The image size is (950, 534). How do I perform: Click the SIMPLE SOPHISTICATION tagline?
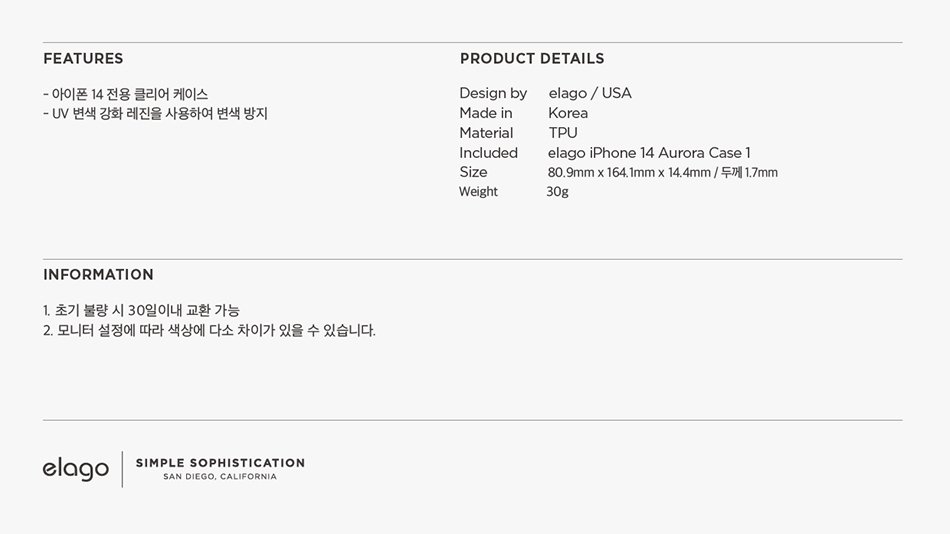tap(221, 463)
